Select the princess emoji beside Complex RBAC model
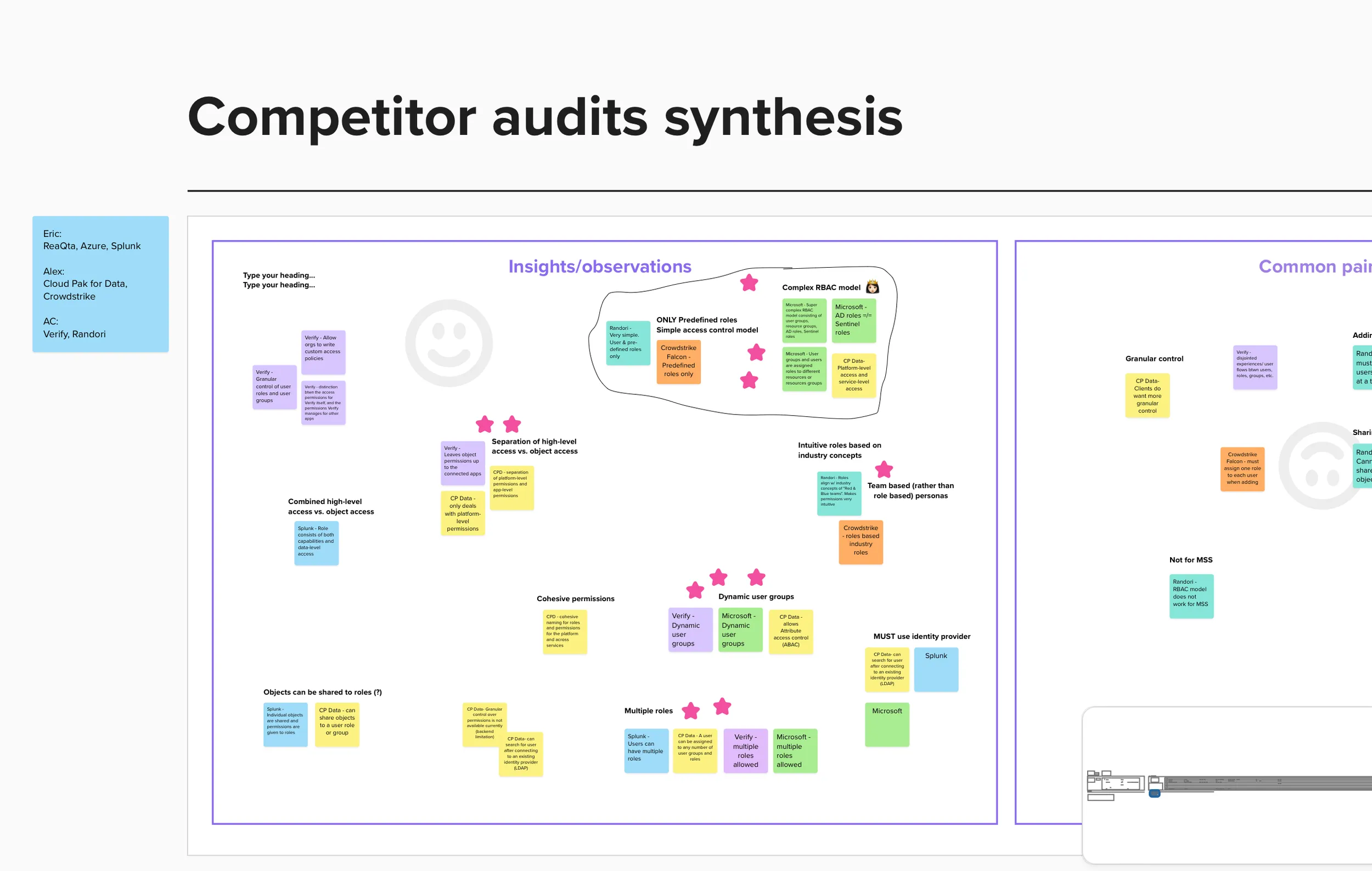1372x871 pixels. tap(872, 286)
